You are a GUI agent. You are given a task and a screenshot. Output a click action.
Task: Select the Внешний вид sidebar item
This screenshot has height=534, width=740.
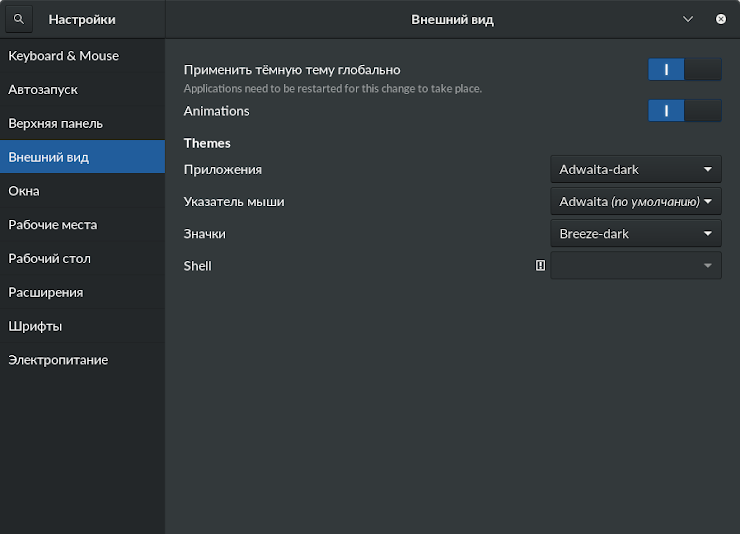tap(49, 157)
